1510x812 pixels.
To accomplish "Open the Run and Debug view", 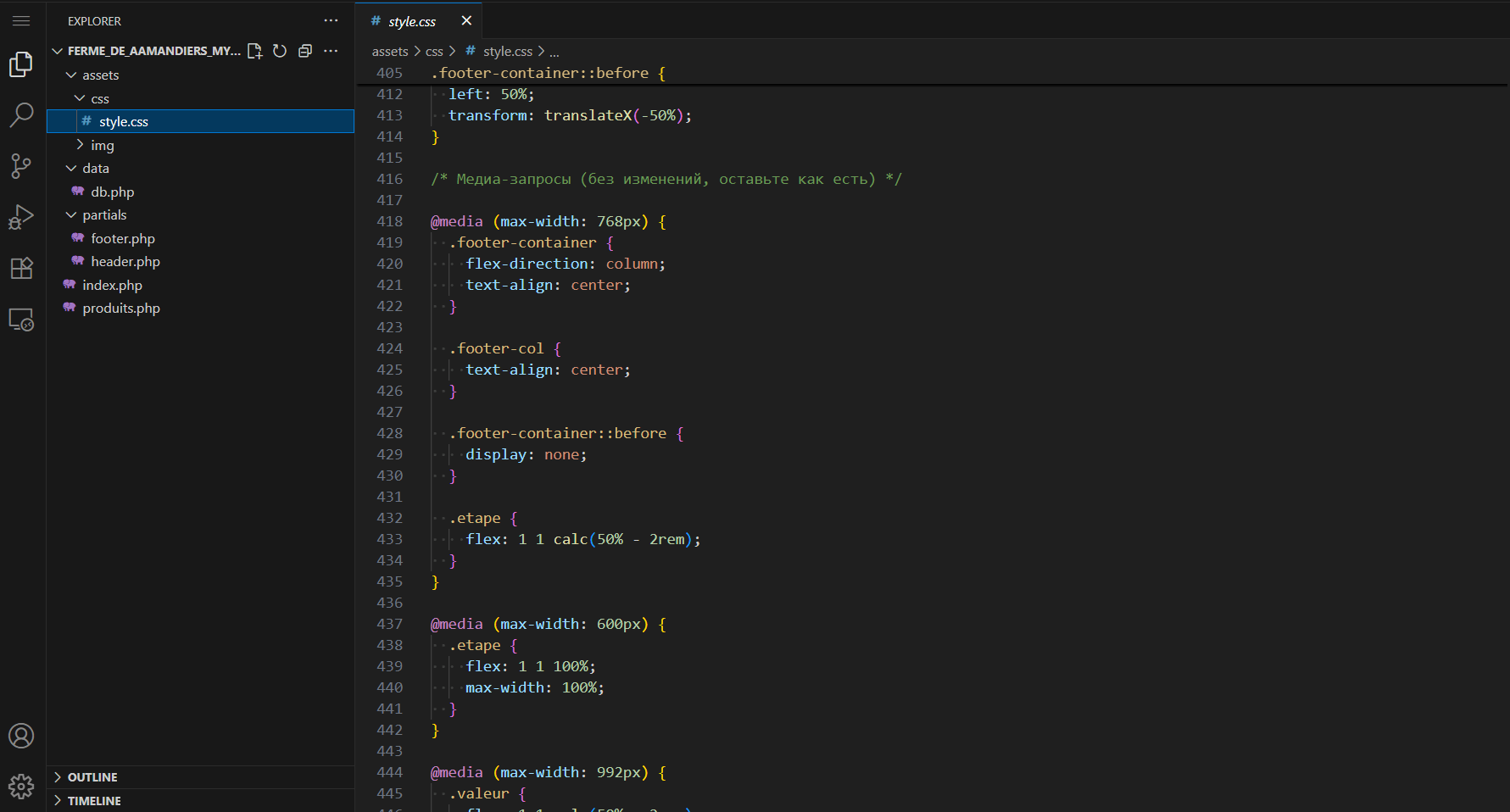I will pyautogui.click(x=21, y=217).
